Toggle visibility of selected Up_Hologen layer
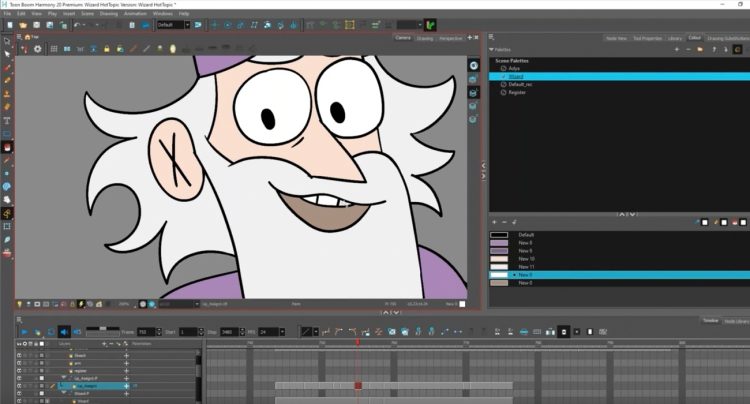This screenshot has width=750, height=404. point(19,386)
